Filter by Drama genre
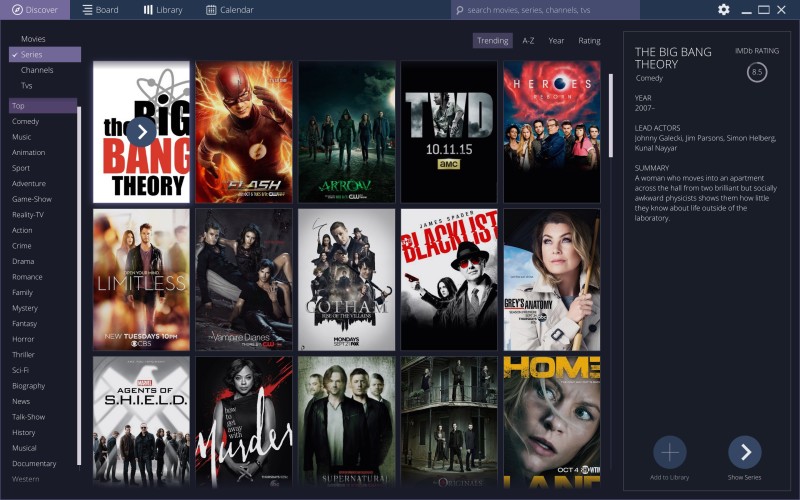 click(x=23, y=261)
